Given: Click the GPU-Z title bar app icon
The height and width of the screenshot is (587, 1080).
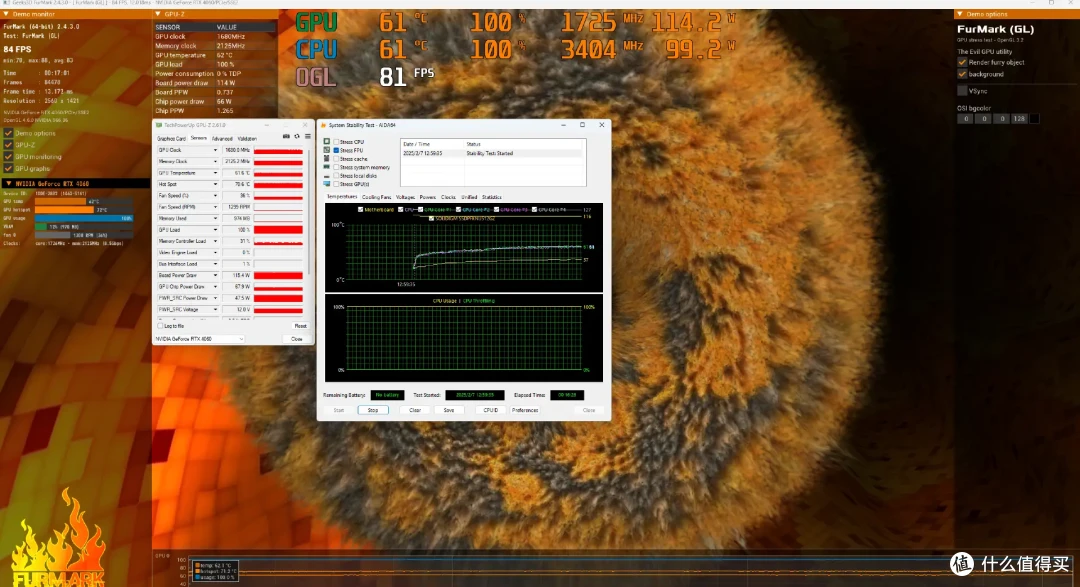Looking at the screenshot, I should (x=159, y=125).
